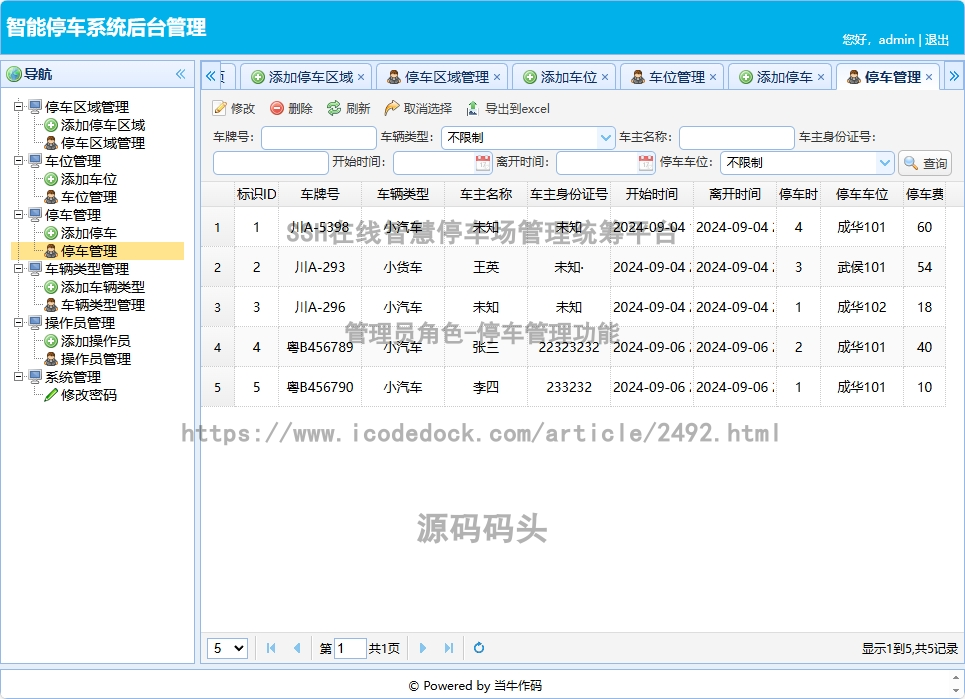Focus the 离开时间 date input
This screenshot has width=965, height=699.
click(597, 162)
